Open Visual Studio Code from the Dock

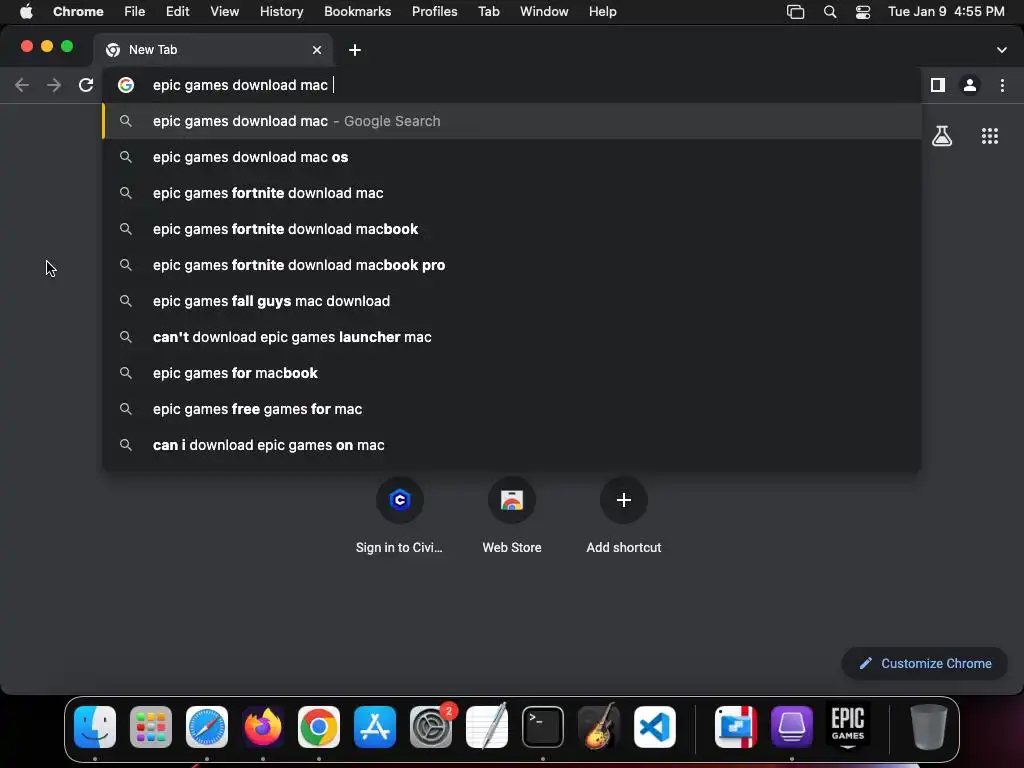[655, 727]
